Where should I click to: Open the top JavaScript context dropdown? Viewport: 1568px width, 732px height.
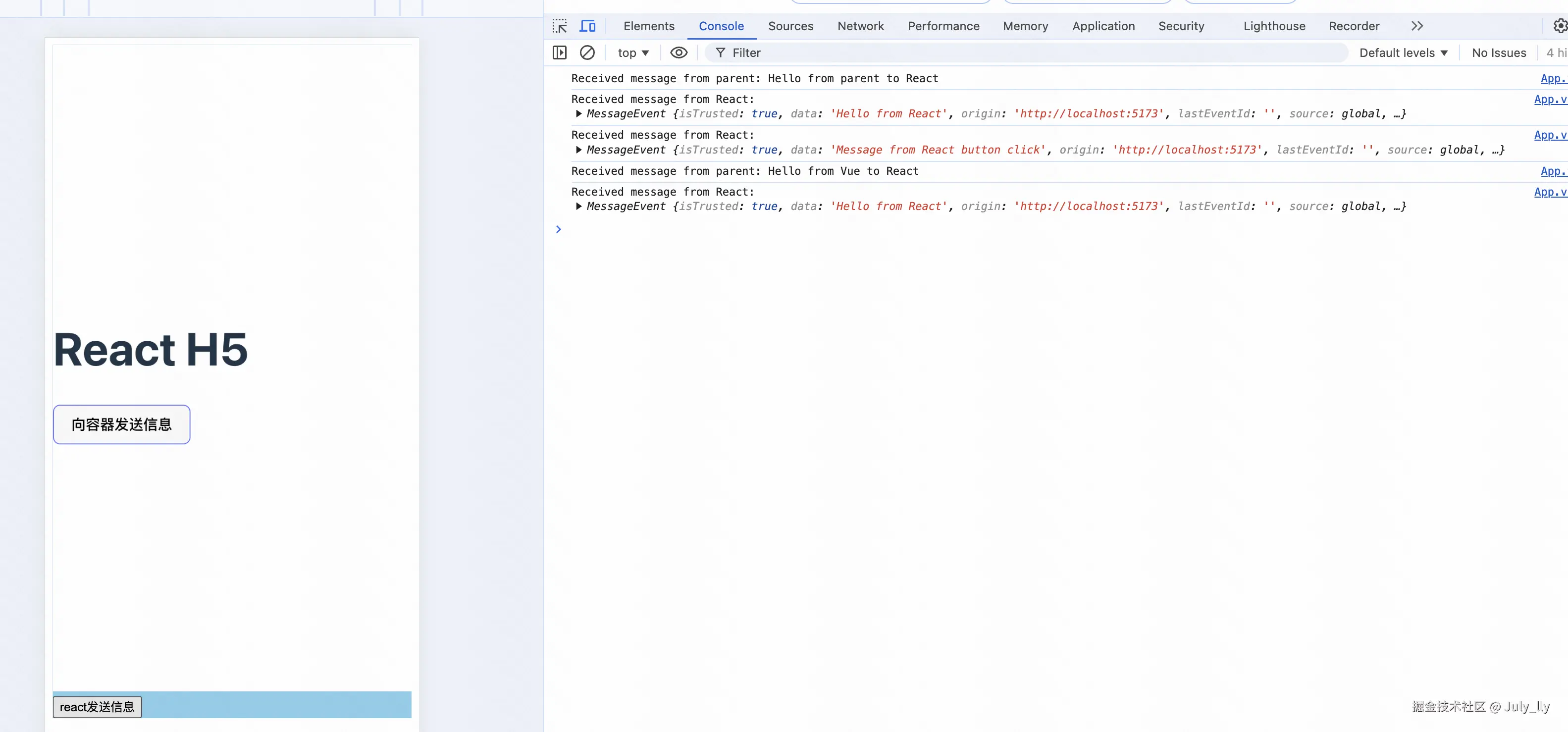633,53
